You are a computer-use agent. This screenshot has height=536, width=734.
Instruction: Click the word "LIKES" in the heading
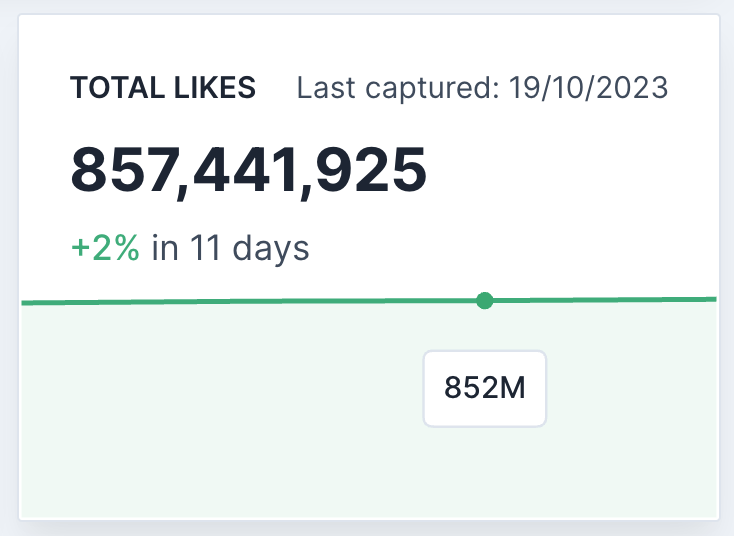[x=214, y=88]
